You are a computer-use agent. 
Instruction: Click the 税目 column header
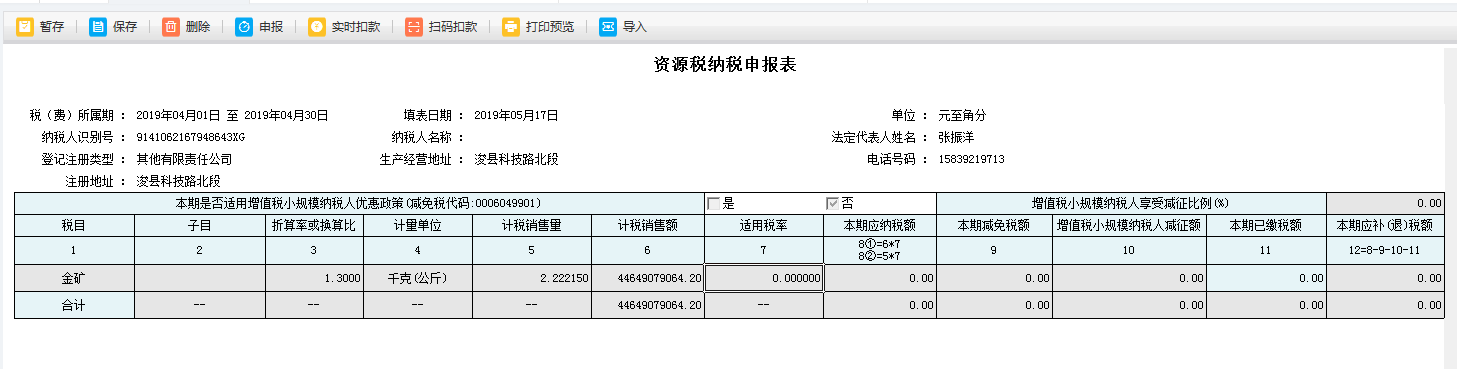[74, 225]
